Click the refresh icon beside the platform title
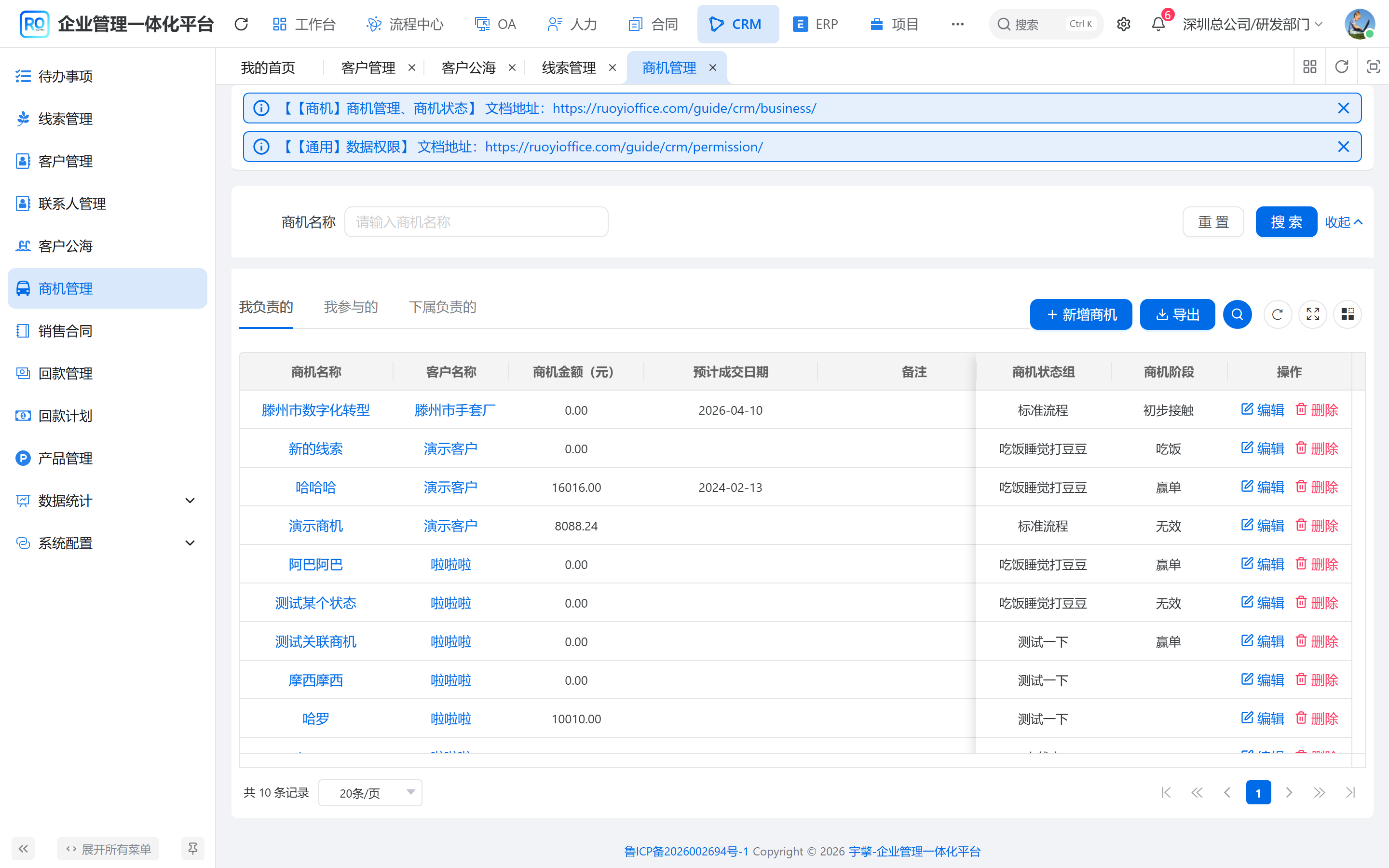Image resolution: width=1389 pixels, height=868 pixels. [241, 24]
